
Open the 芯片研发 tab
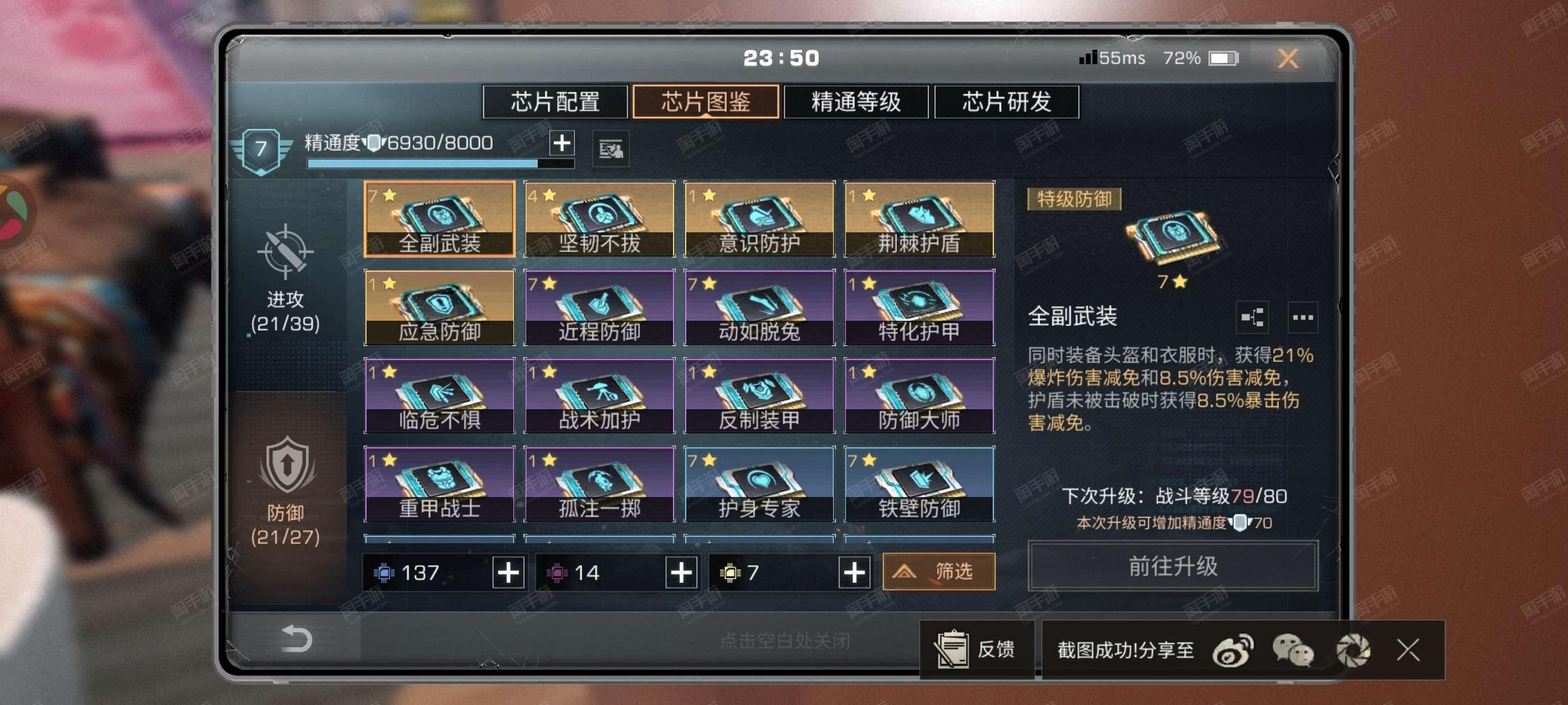pos(1006,102)
